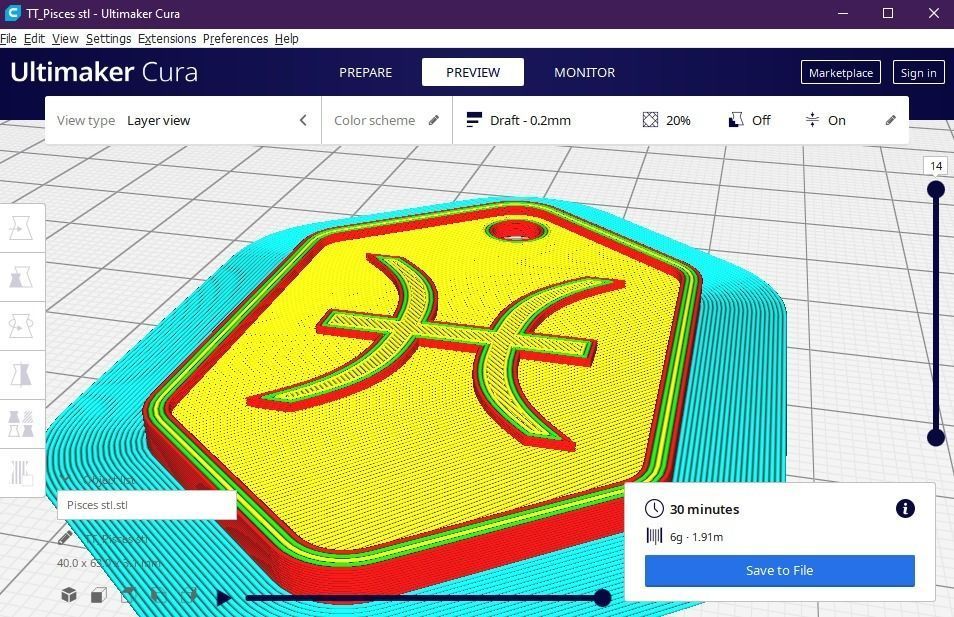Click the 20% infill indicator
Image resolution: width=954 pixels, height=617 pixels.
pyautogui.click(x=667, y=120)
